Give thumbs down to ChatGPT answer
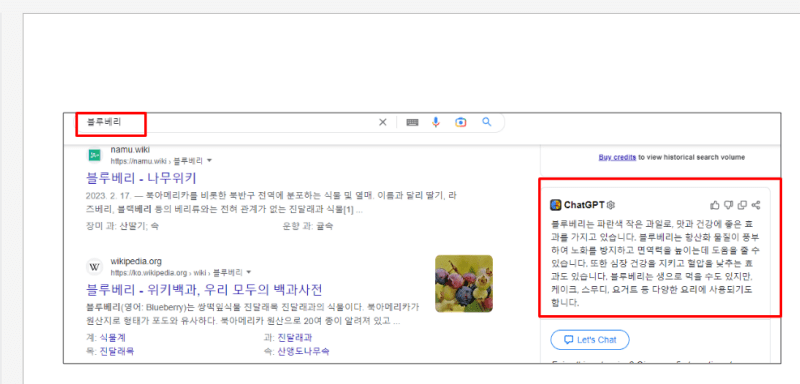The height and width of the screenshot is (384, 800). [729, 205]
